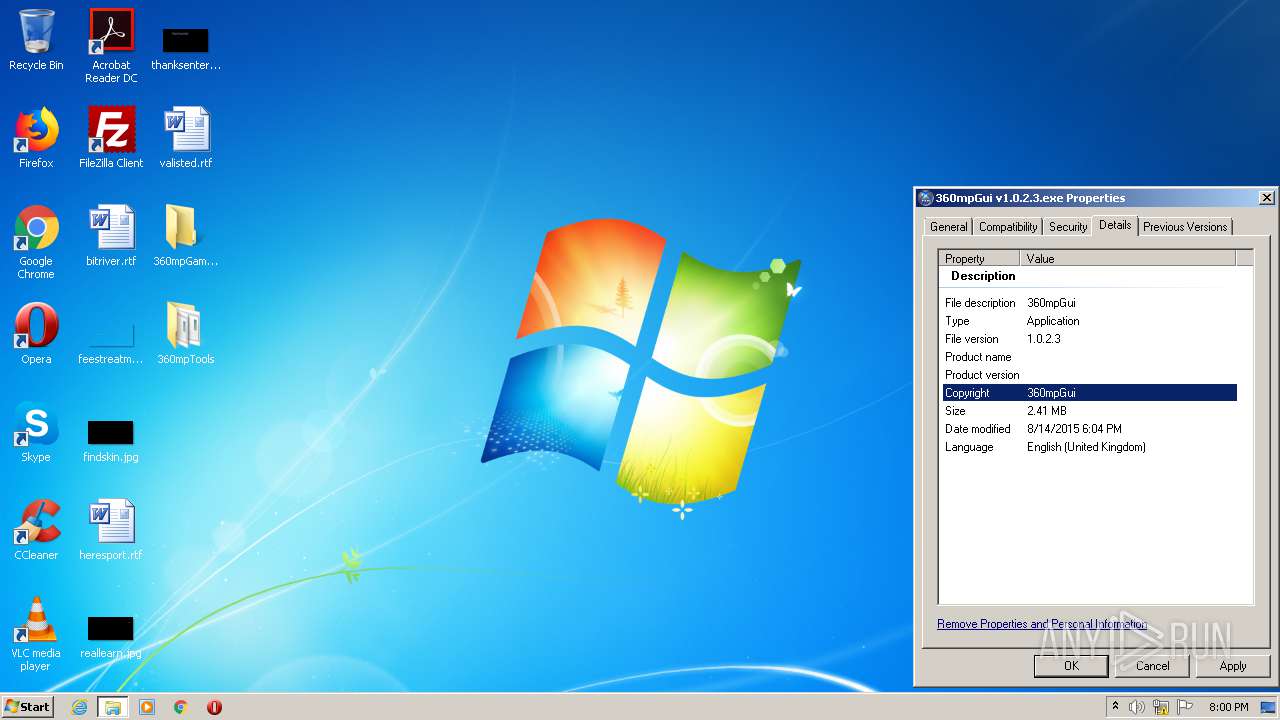Select the Firefox desktop shortcut
The height and width of the screenshot is (720, 1280).
(x=36, y=138)
